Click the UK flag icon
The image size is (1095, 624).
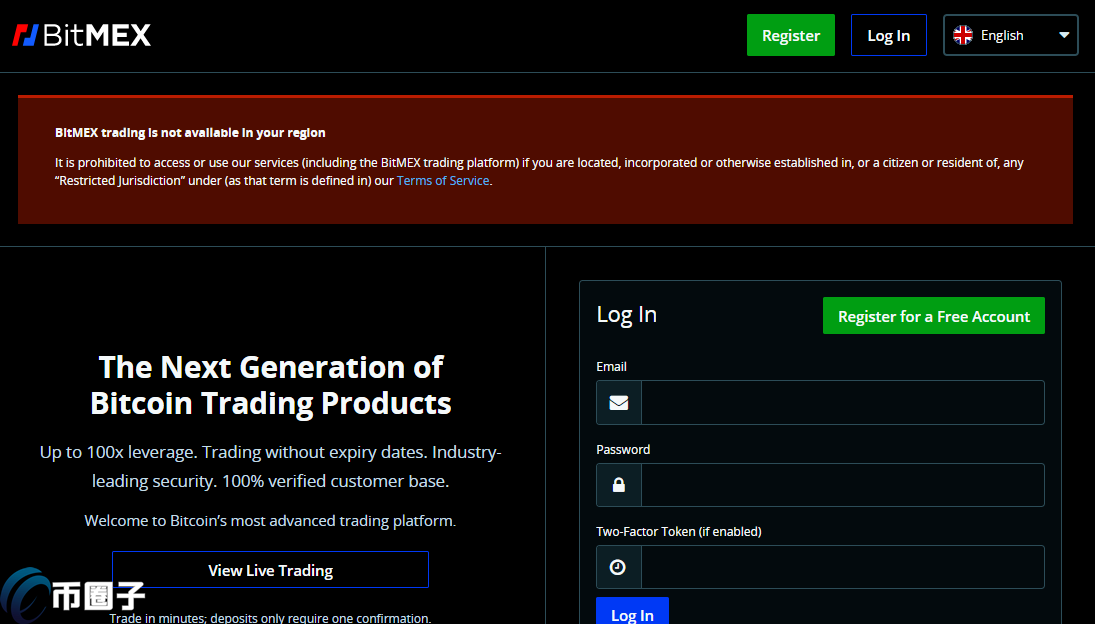[x=963, y=35]
